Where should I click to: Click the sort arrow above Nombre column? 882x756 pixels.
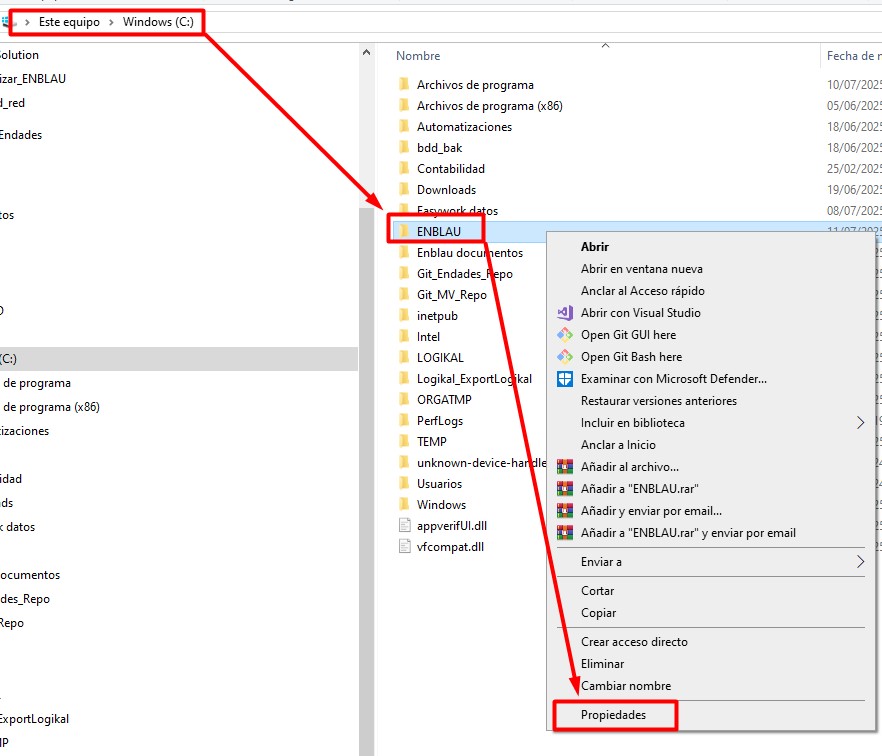tap(605, 46)
